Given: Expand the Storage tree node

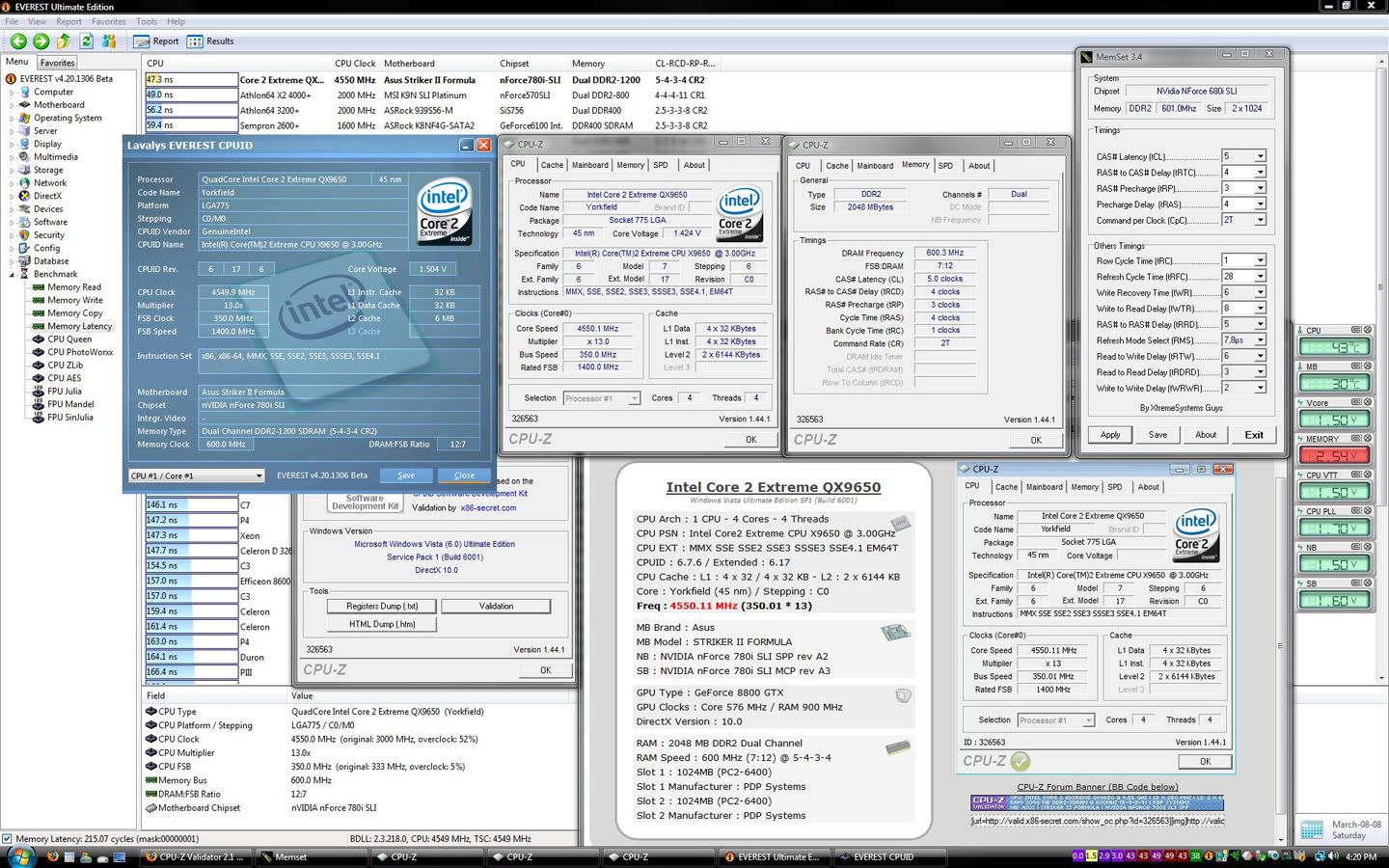Looking at the screenshot, I should tap(14, 171).
